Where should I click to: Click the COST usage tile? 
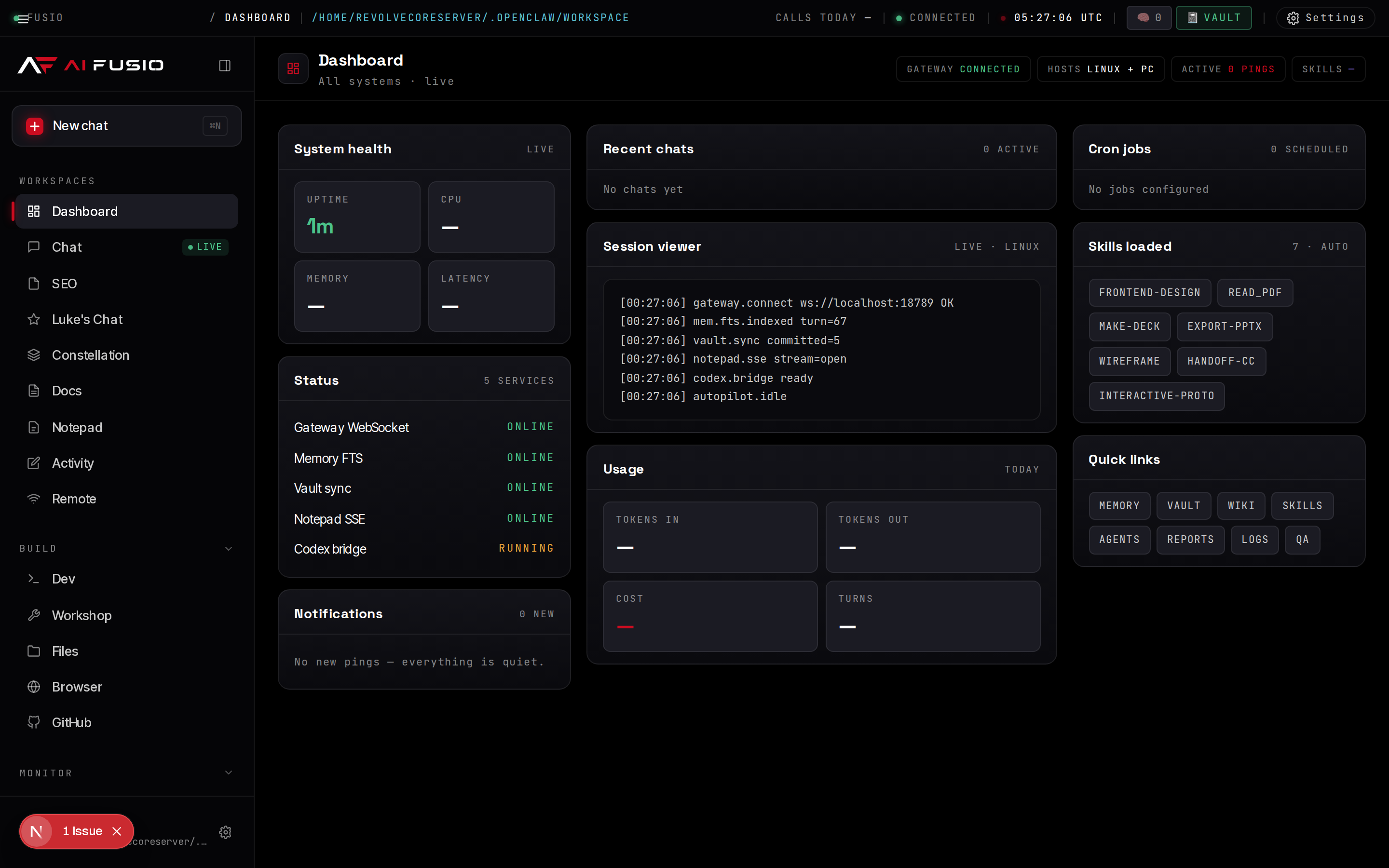pos(710,616)
